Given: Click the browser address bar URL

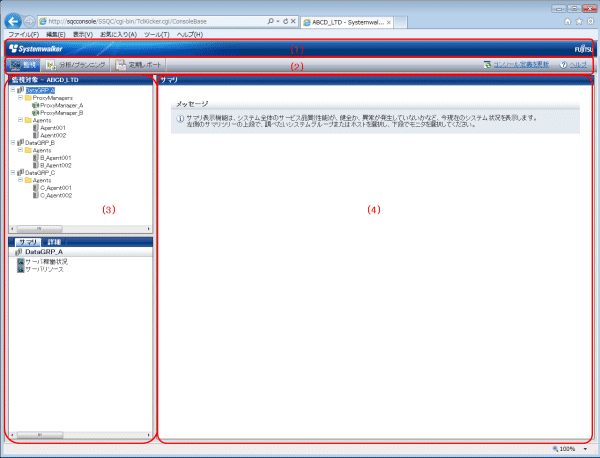Looking at the screenshot, I should 127,21.
